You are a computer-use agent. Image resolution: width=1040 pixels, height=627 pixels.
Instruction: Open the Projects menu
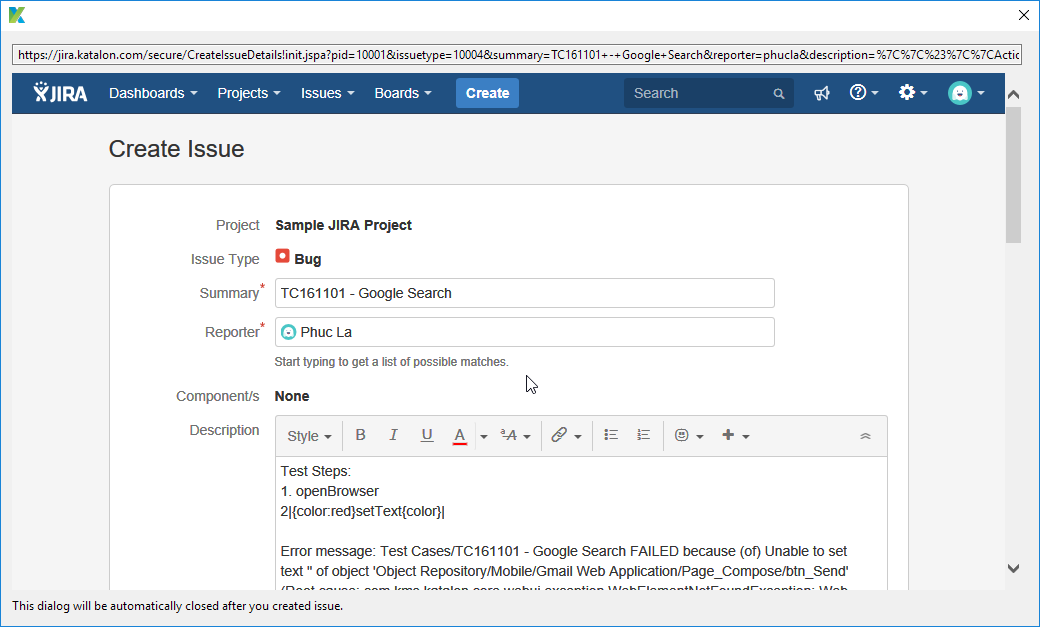(249, 93)
